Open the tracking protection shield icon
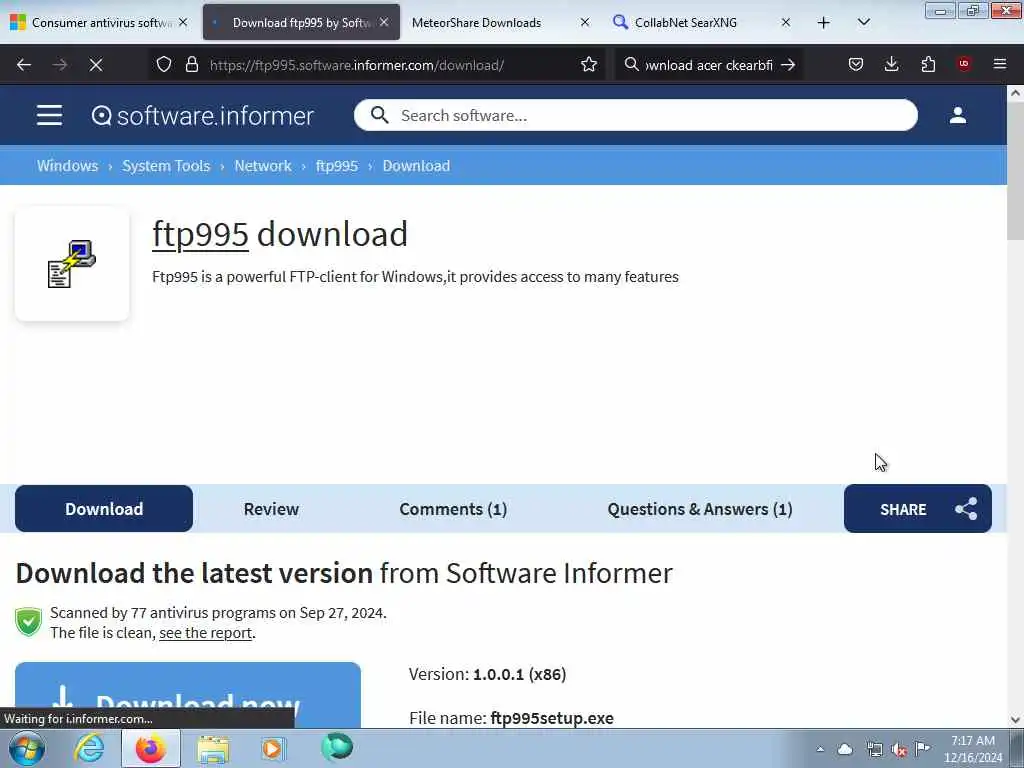 coord(164,65)
